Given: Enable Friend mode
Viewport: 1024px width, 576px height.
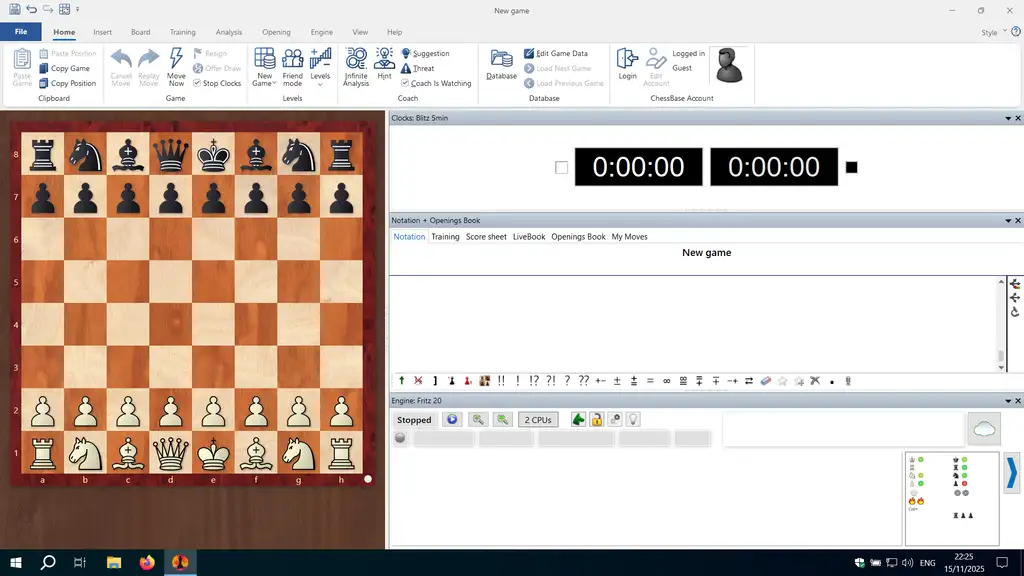Looking at the screenshot, I should click(x=292, y=66).
